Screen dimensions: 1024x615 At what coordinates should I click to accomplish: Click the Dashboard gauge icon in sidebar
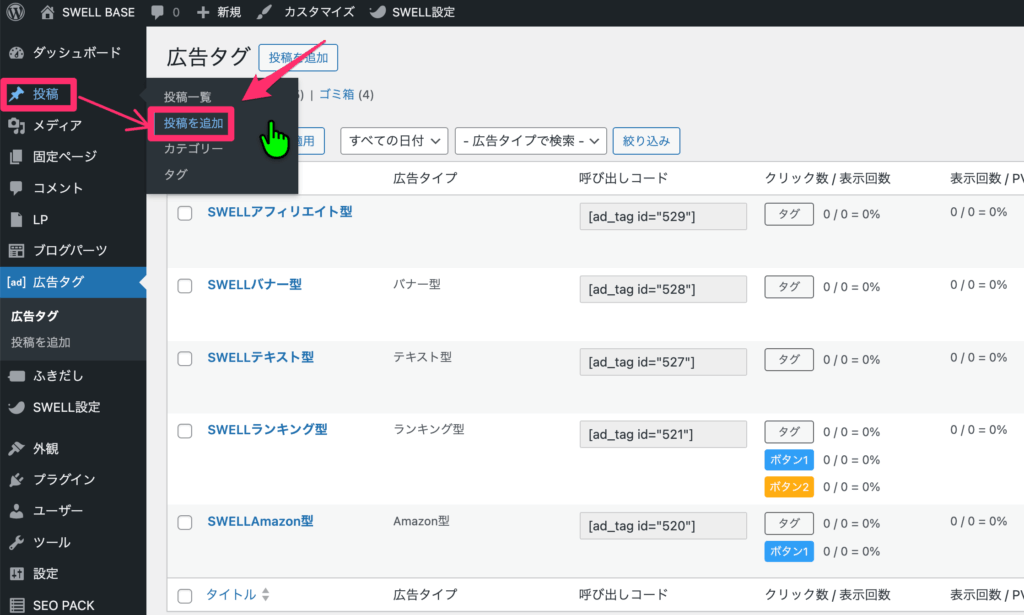click(16, 52)
